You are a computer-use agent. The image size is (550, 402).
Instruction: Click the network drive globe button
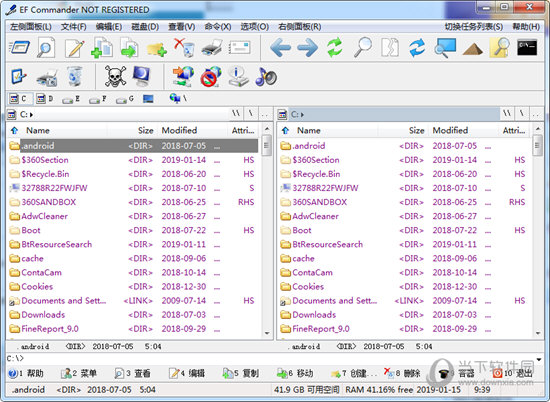pyautogui.click(x=178, y=98)
